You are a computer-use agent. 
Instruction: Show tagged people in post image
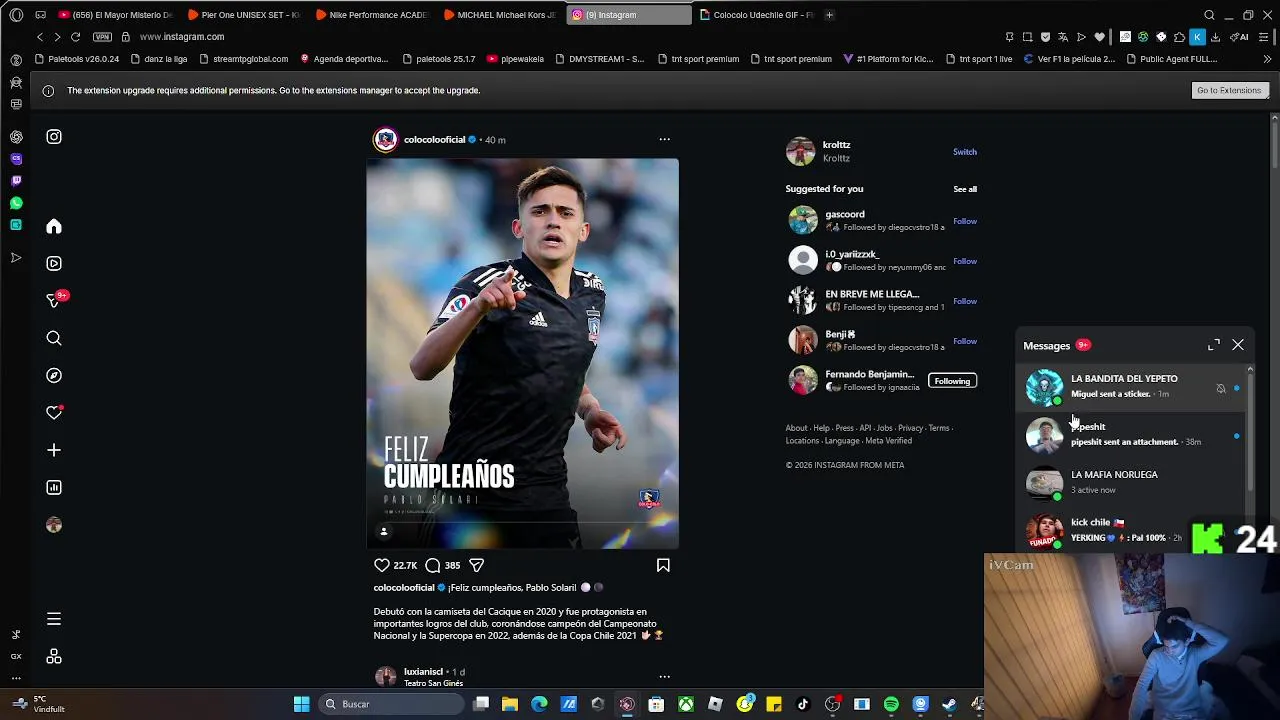point(383,531)
